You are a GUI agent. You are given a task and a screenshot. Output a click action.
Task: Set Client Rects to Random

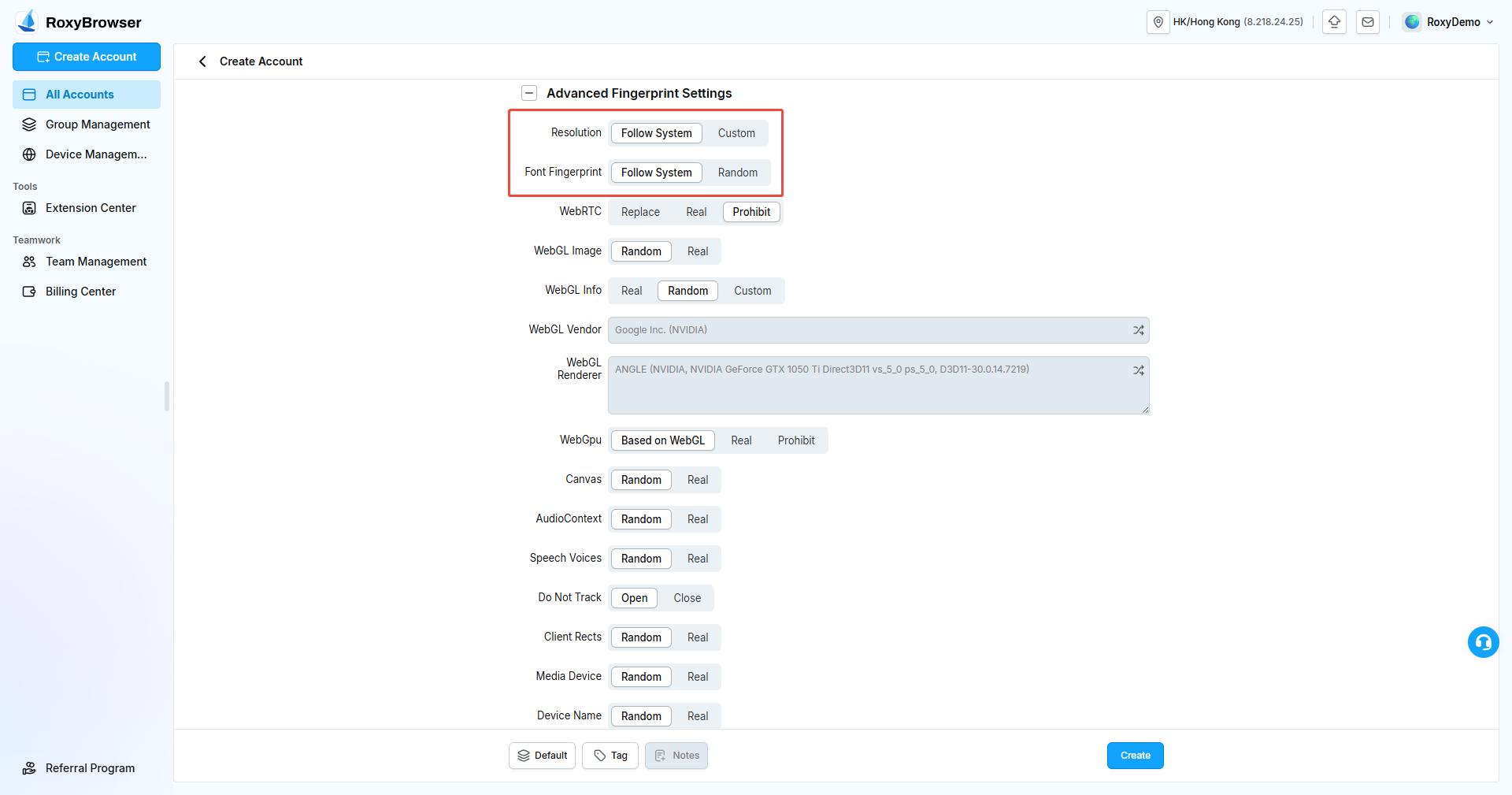641,637
